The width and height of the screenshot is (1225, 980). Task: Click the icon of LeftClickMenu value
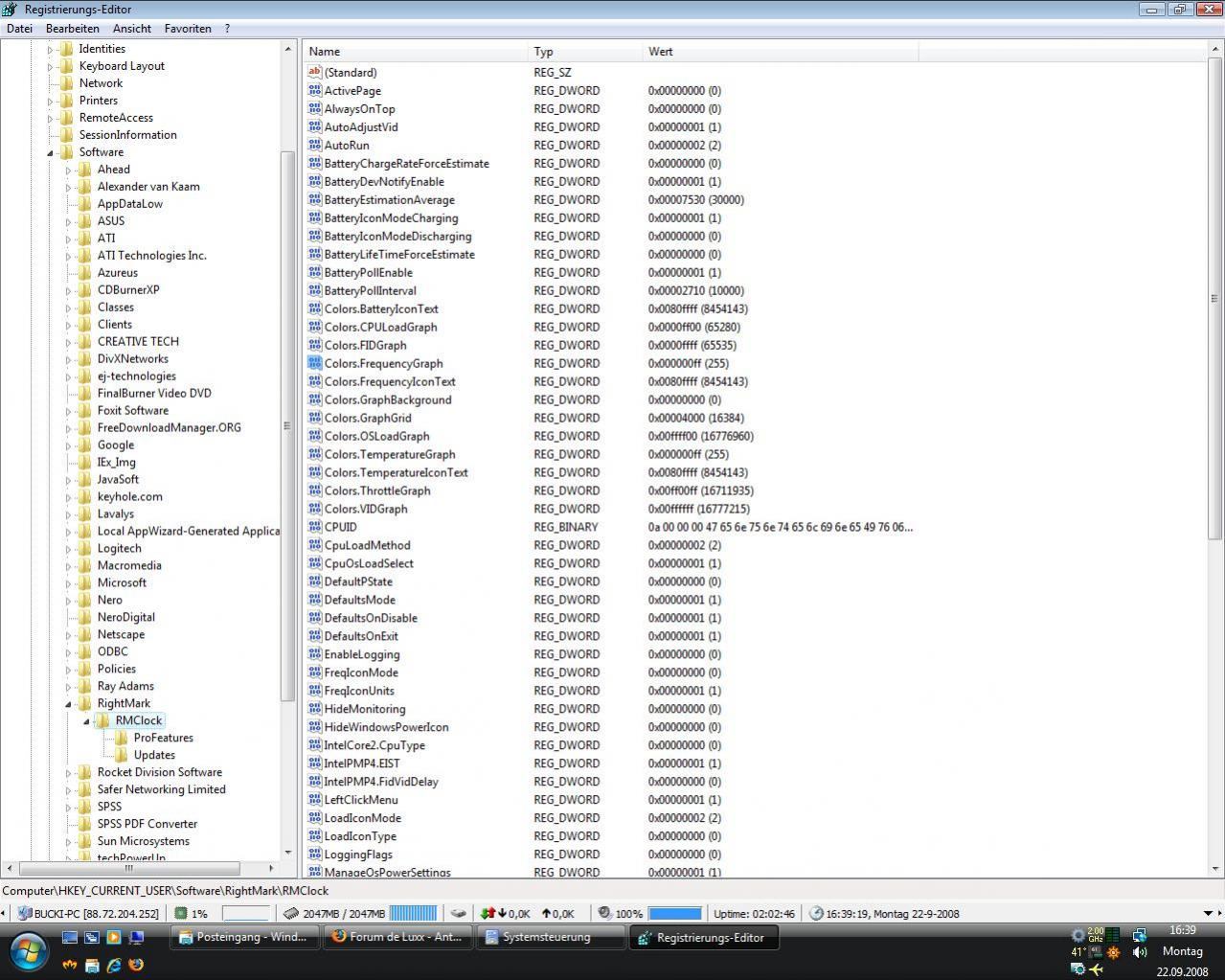pos(314,800)
